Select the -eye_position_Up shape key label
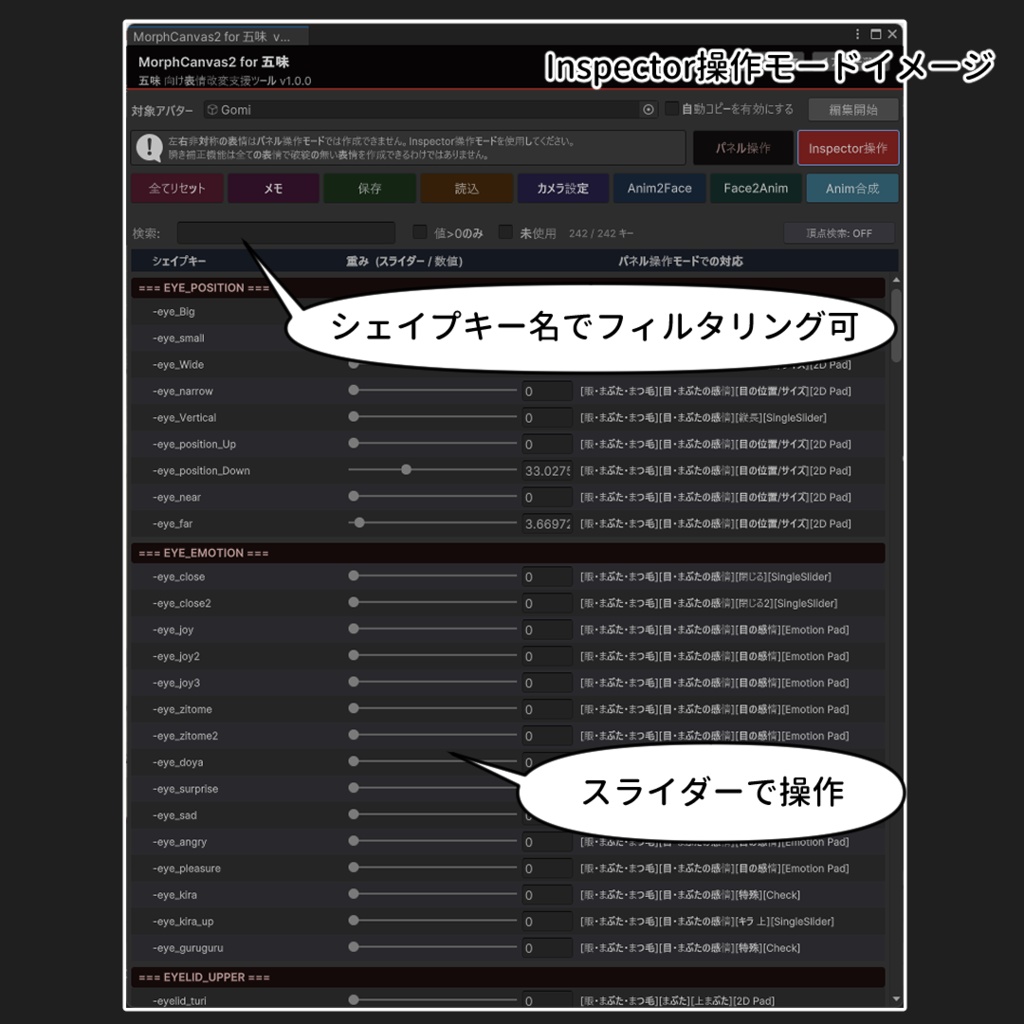 [x=194, y=445]
